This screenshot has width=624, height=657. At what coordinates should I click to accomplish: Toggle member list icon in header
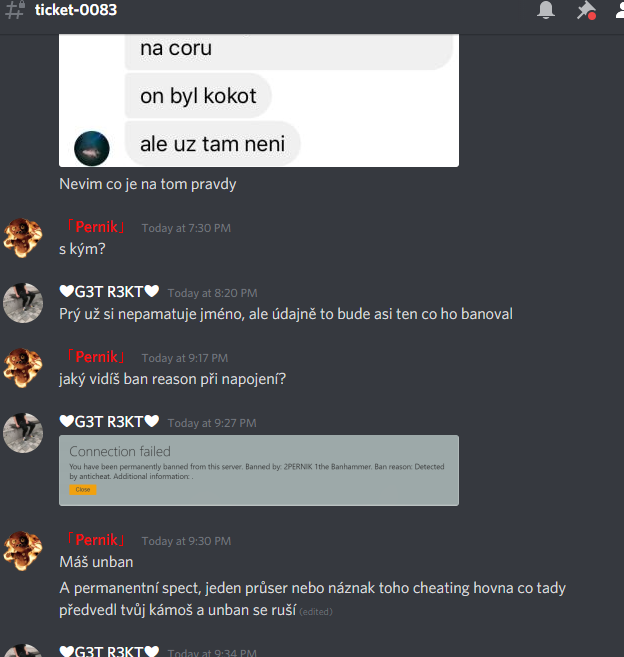click(x=620, y=10)
